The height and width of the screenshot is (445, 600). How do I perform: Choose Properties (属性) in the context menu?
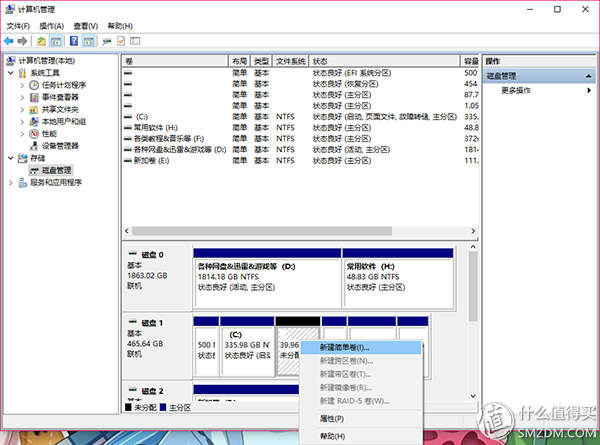[x=331, y=418]
